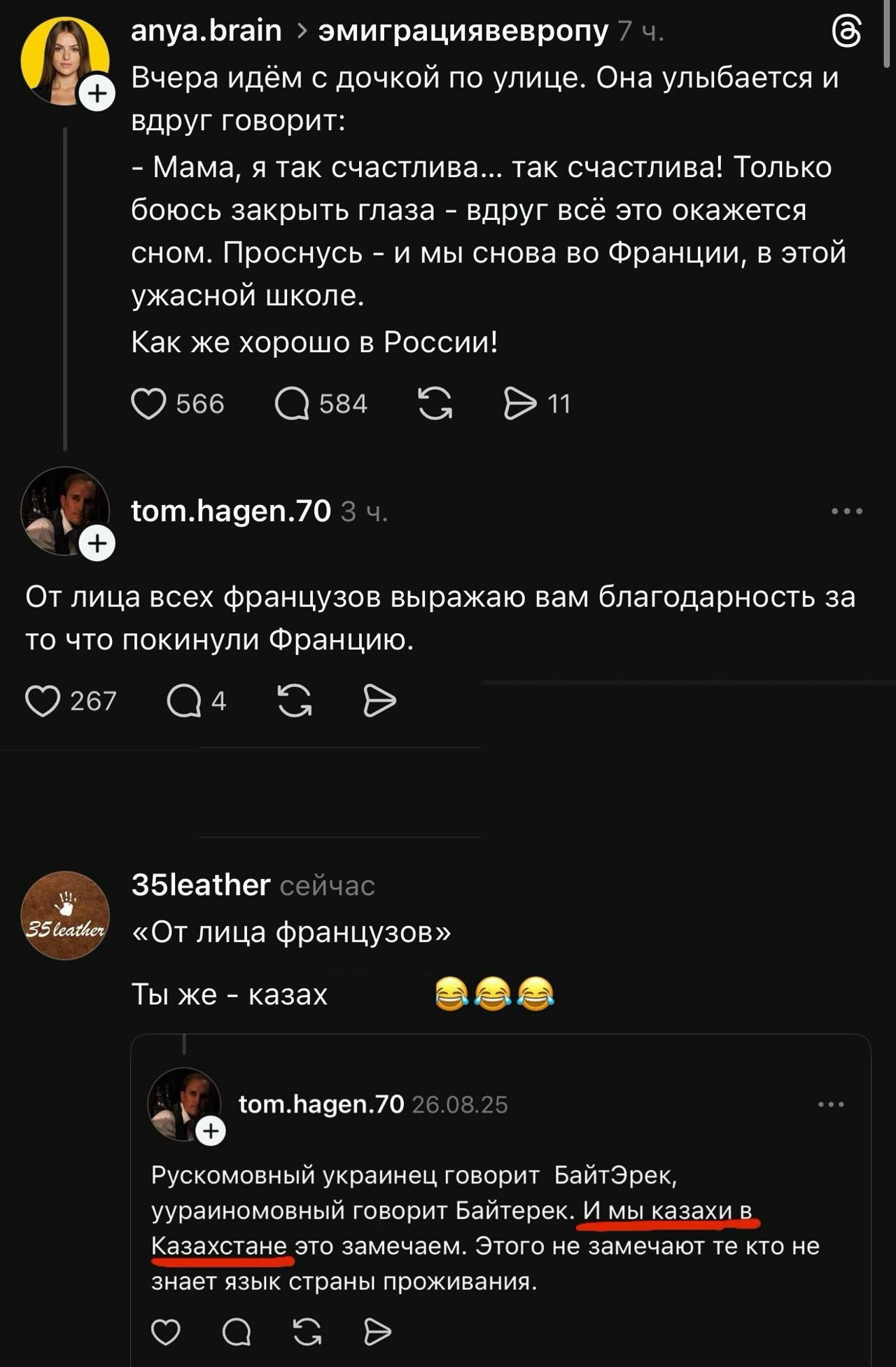Like tom.hagen.70's reply with 267 likes
This screenshot has width=896, height=1367.
tap(43, 701)
